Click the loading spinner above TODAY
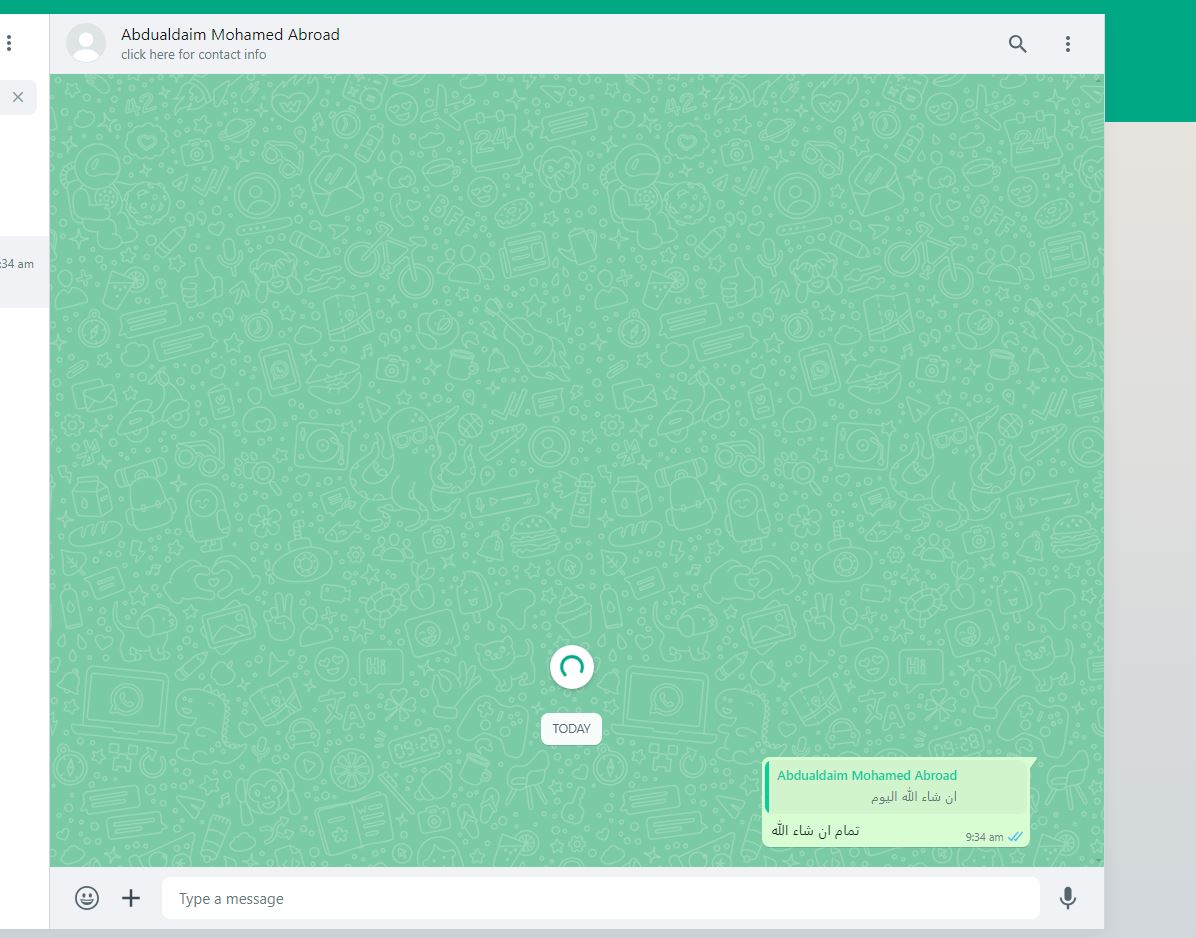1196x938 pixels. pos(572,667)
